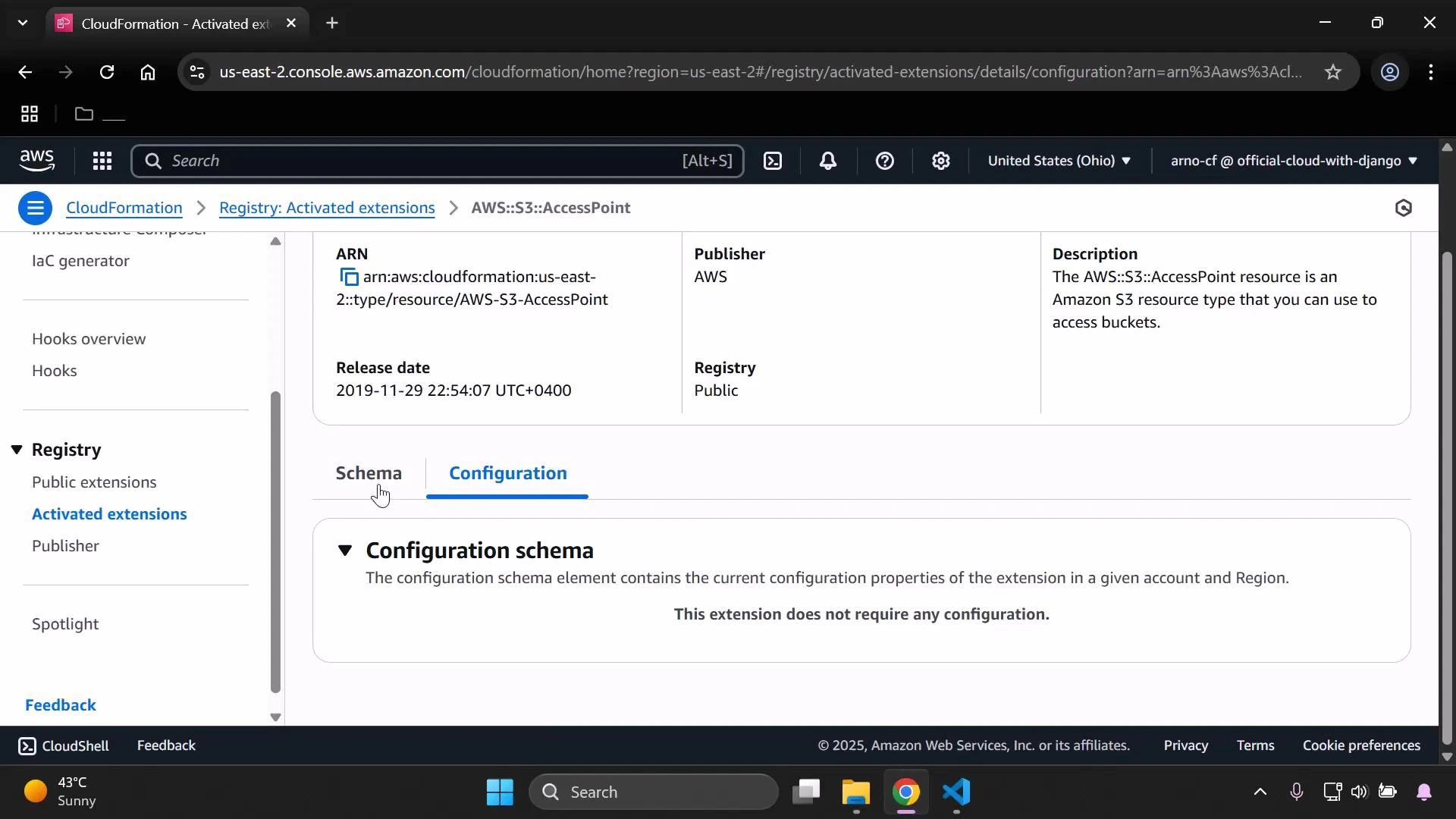Click the Feedback link in the sidebar
The image size is (1456, 819).
tap(61, 704)
